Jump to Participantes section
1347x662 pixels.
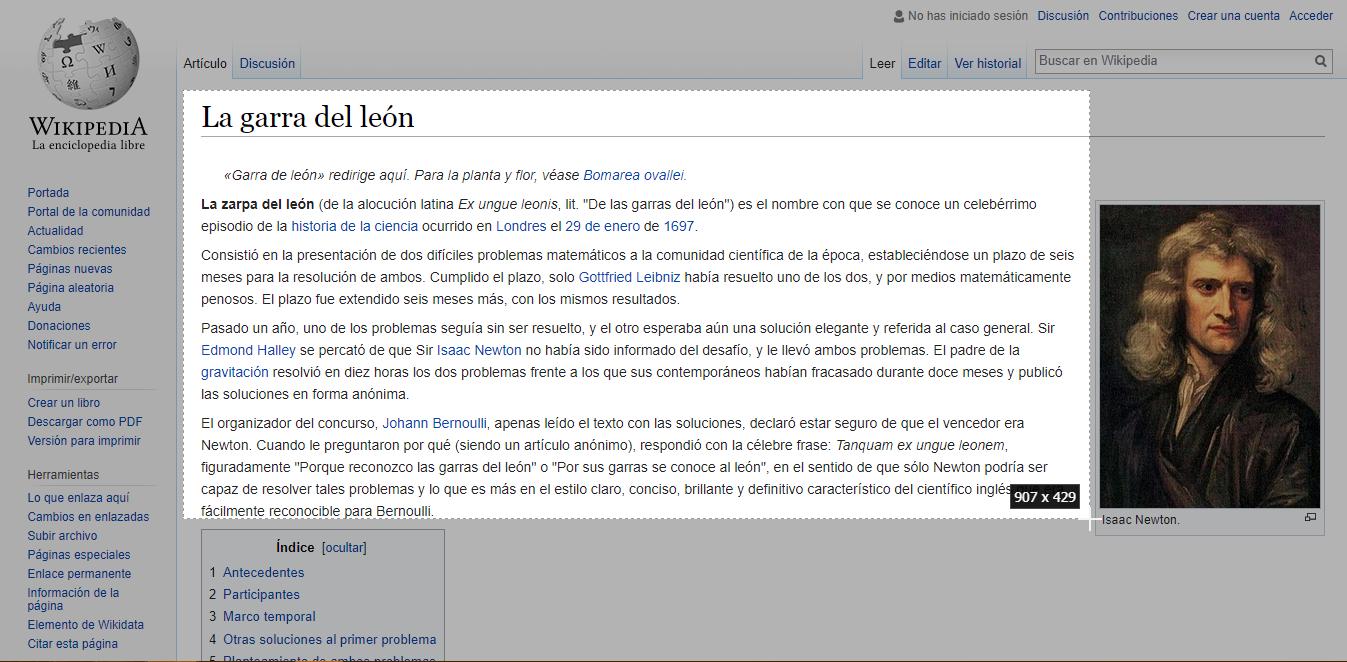(261, 595)
